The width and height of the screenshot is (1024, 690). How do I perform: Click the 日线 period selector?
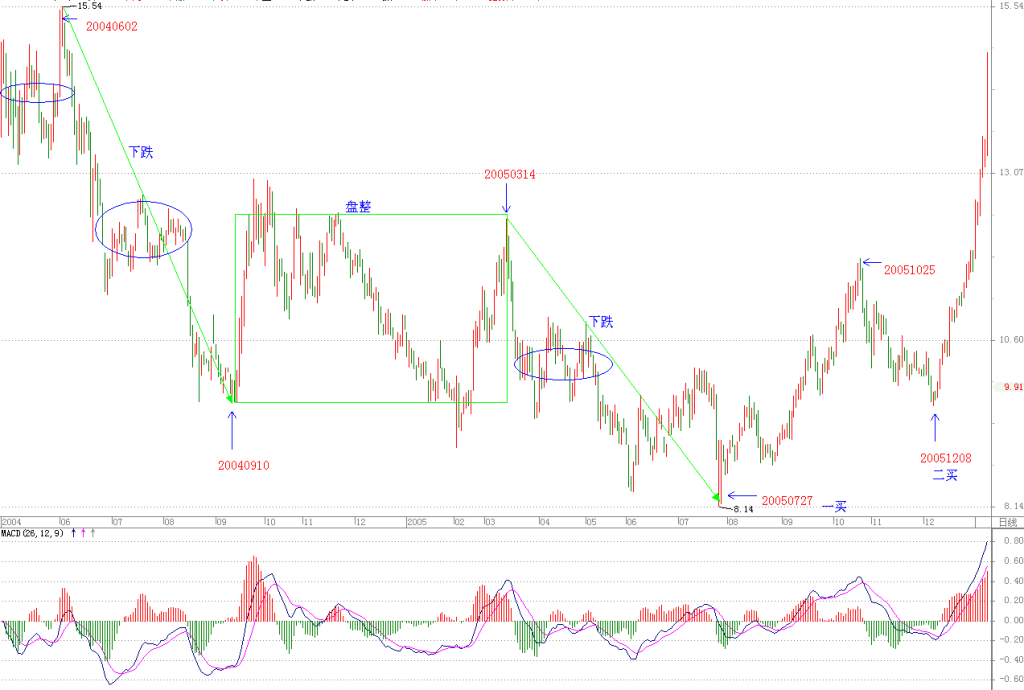coord(1008,522)
